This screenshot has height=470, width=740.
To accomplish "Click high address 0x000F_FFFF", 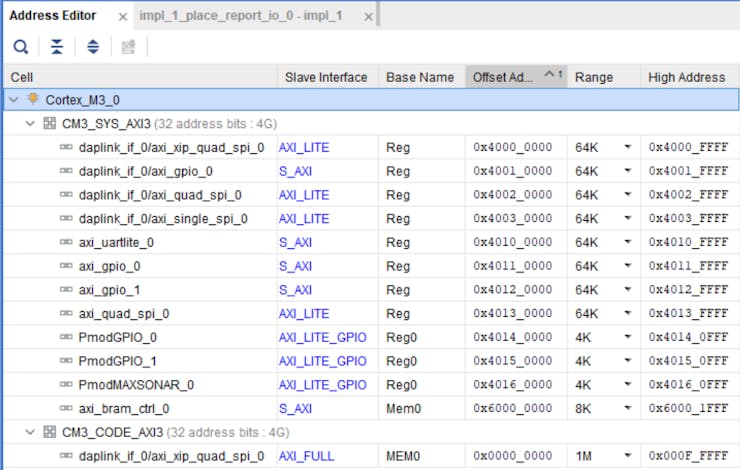I will coord(689,456).
